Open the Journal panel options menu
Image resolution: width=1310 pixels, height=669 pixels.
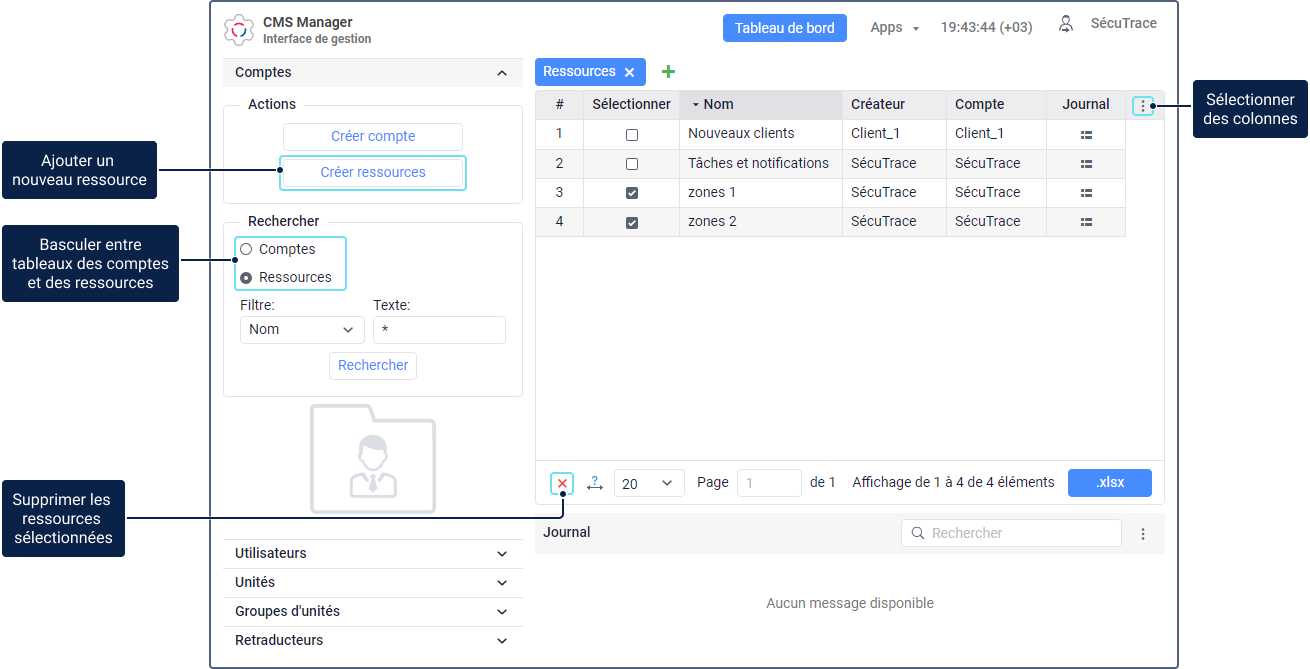pos(1143,534)
